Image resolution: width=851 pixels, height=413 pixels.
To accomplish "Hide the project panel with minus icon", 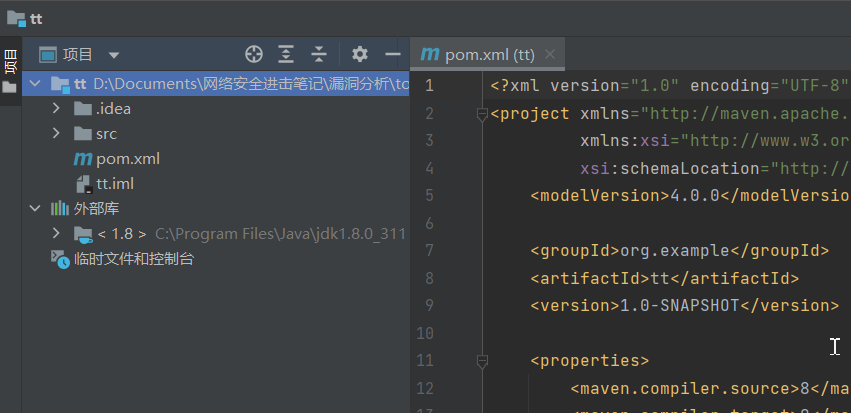I will coord(392,54).
